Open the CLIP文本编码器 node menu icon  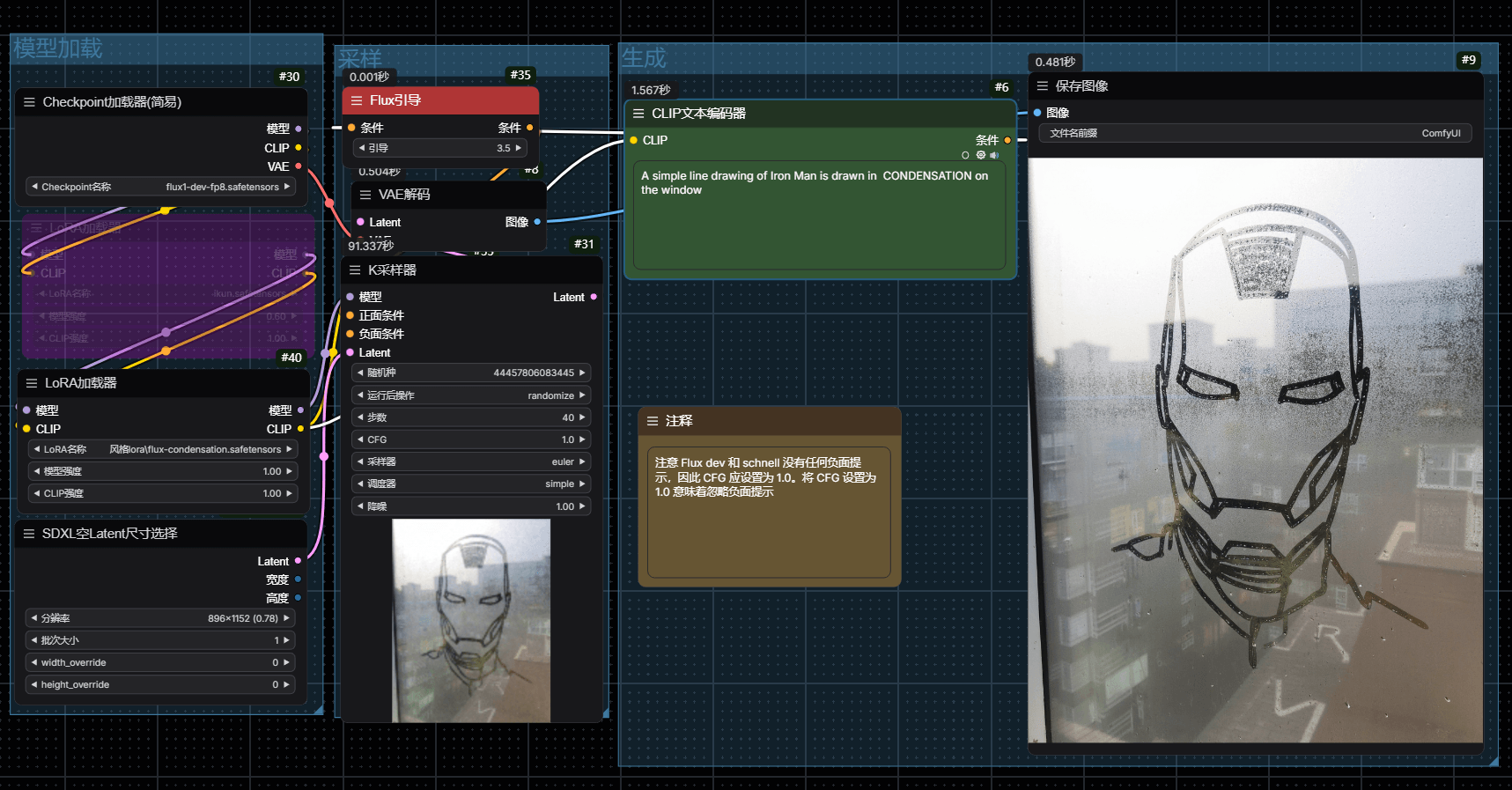(638, 114)
